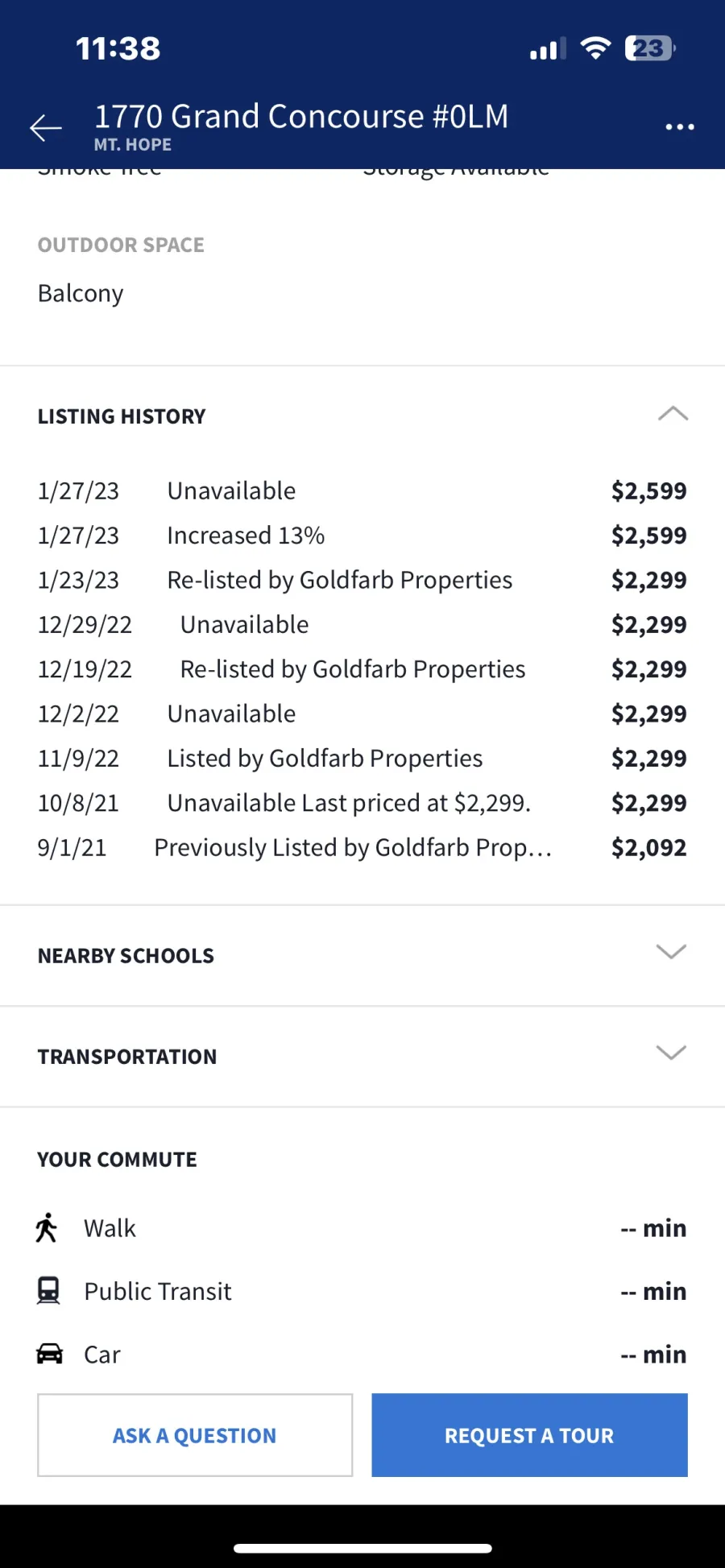This screenshot has height=1568, width=725.
Task: Tap the battery indicator icon
Action: pos(650,48)
